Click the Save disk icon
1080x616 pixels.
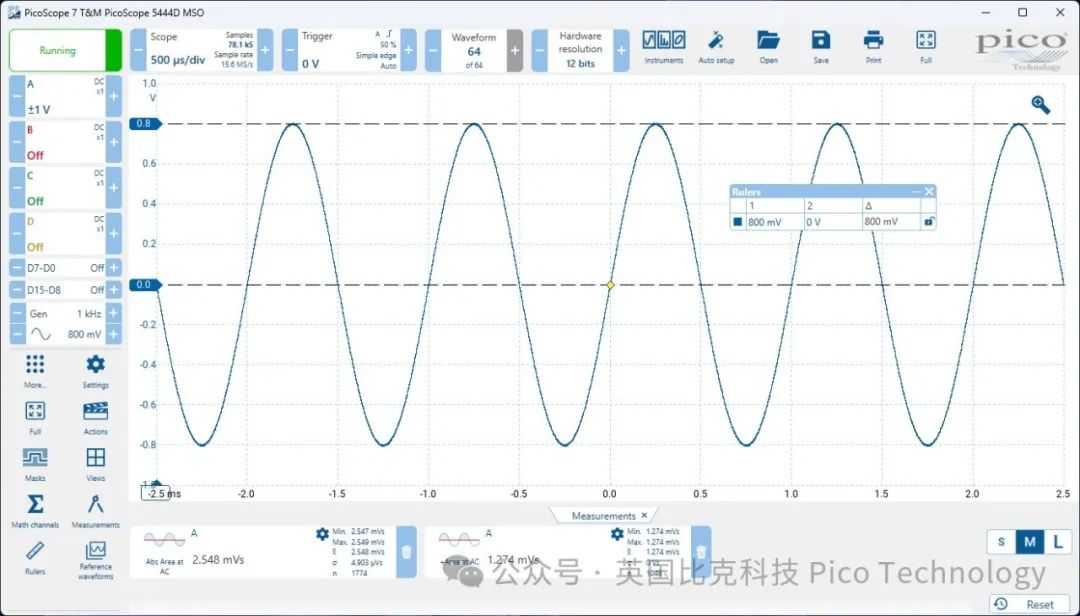(821, 45)
